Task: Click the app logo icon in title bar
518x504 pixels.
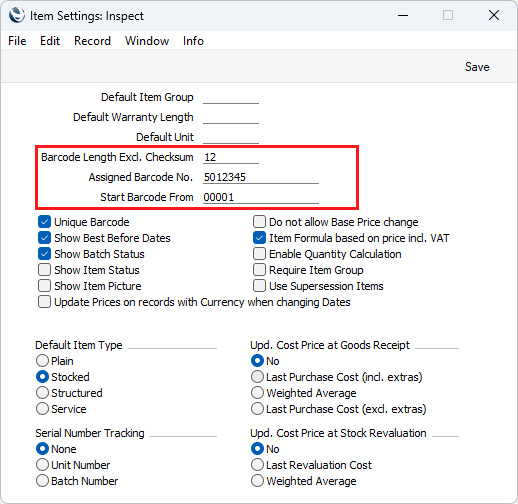Action: pos(17,15)
